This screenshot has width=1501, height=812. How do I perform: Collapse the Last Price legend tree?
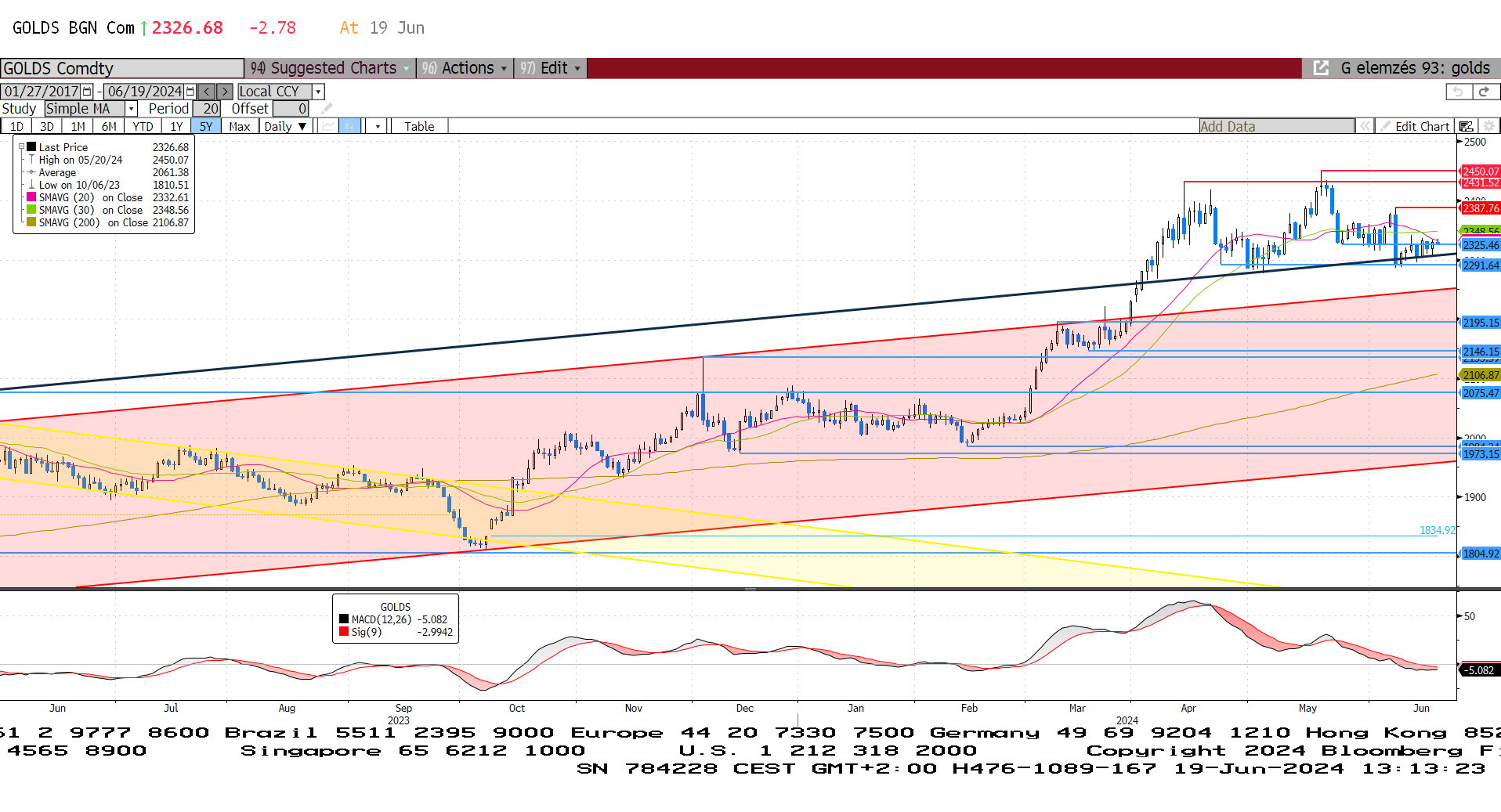22,146
